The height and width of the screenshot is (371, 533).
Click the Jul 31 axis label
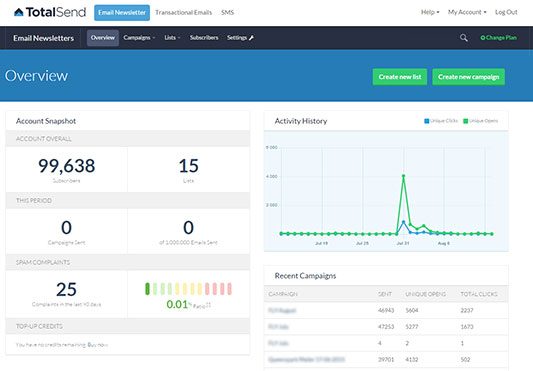tap(403, 243)
